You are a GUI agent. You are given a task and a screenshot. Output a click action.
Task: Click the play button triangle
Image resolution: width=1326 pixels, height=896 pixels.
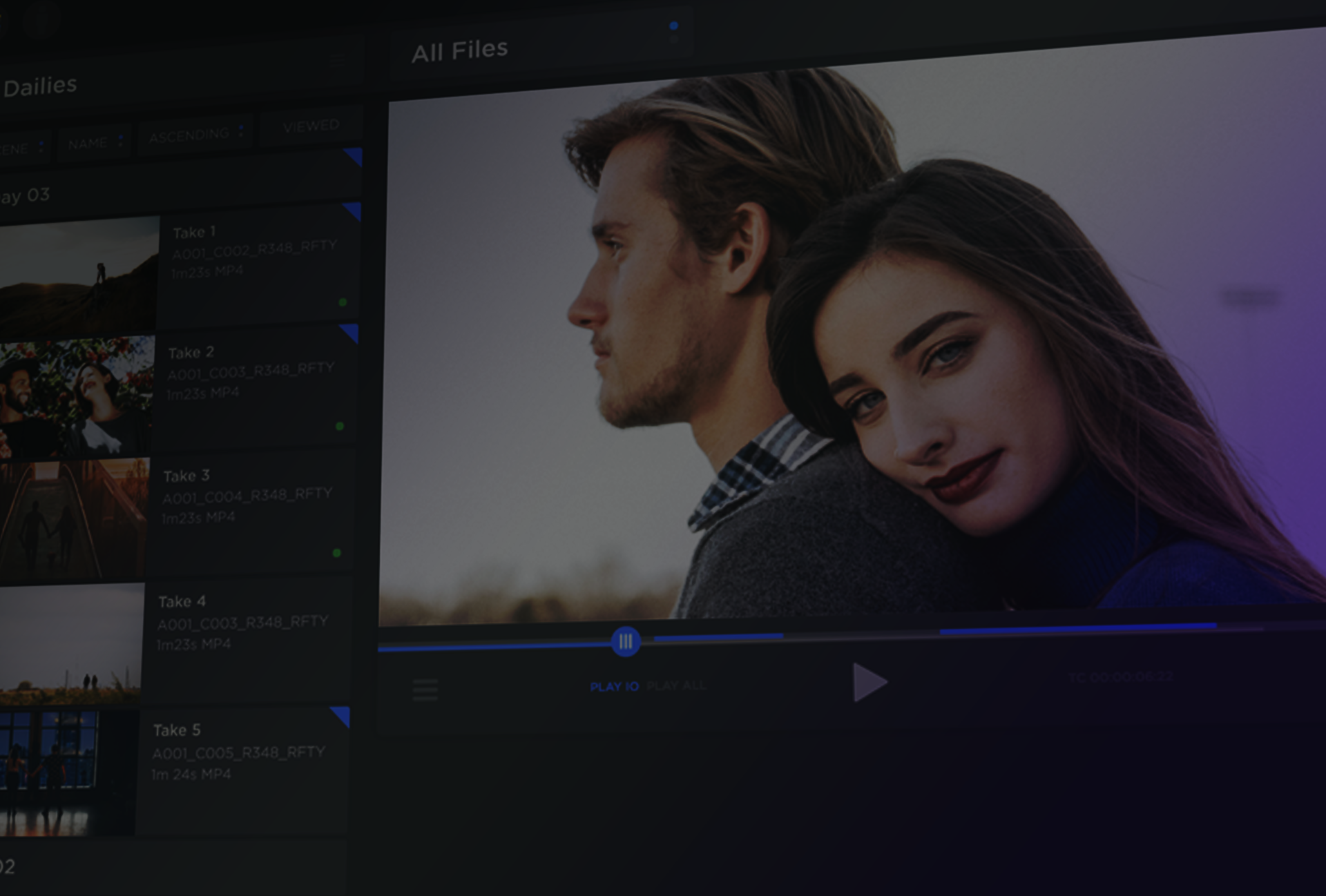click(869, 682)
